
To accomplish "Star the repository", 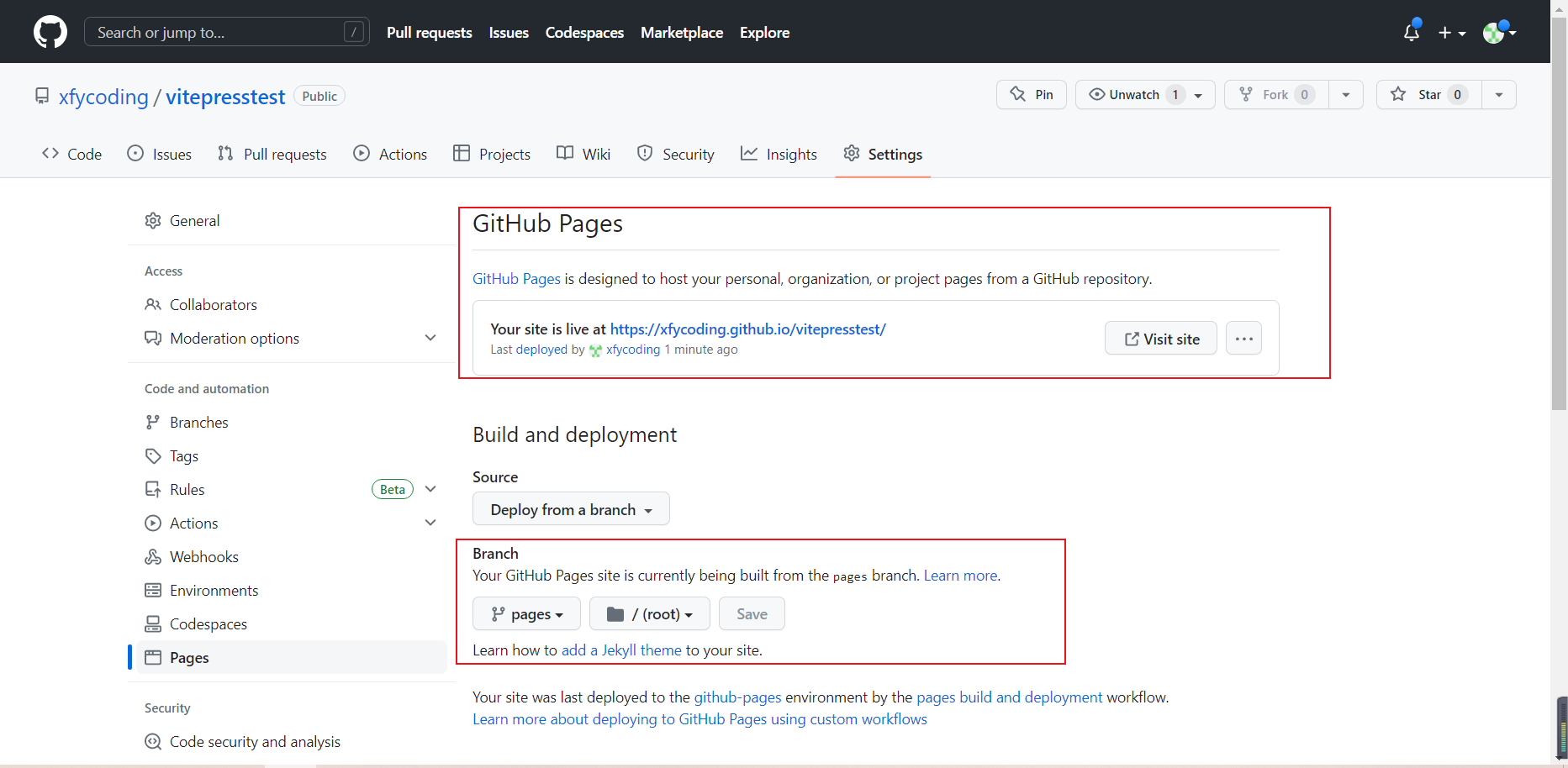I will point(1428,95).
